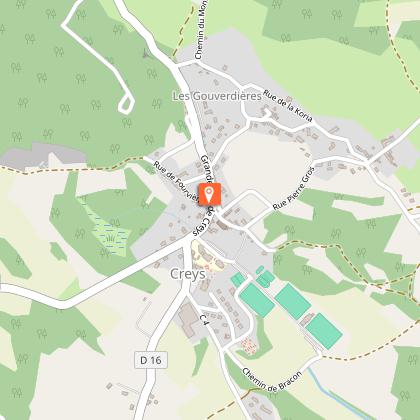Click the grey quarry area in forest
This screenshot has width=420, height=420.
pos(42,155)
